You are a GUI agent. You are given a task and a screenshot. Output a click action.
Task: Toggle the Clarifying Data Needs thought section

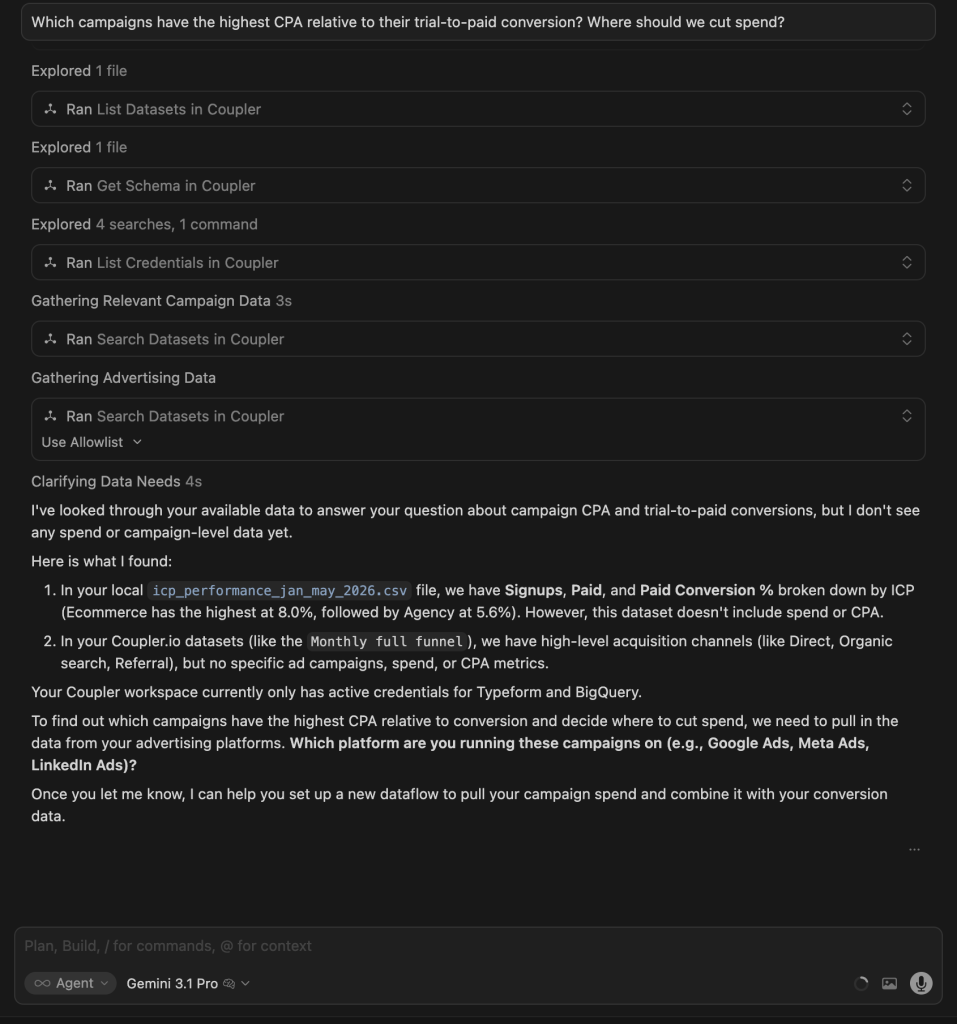[116, 481]
